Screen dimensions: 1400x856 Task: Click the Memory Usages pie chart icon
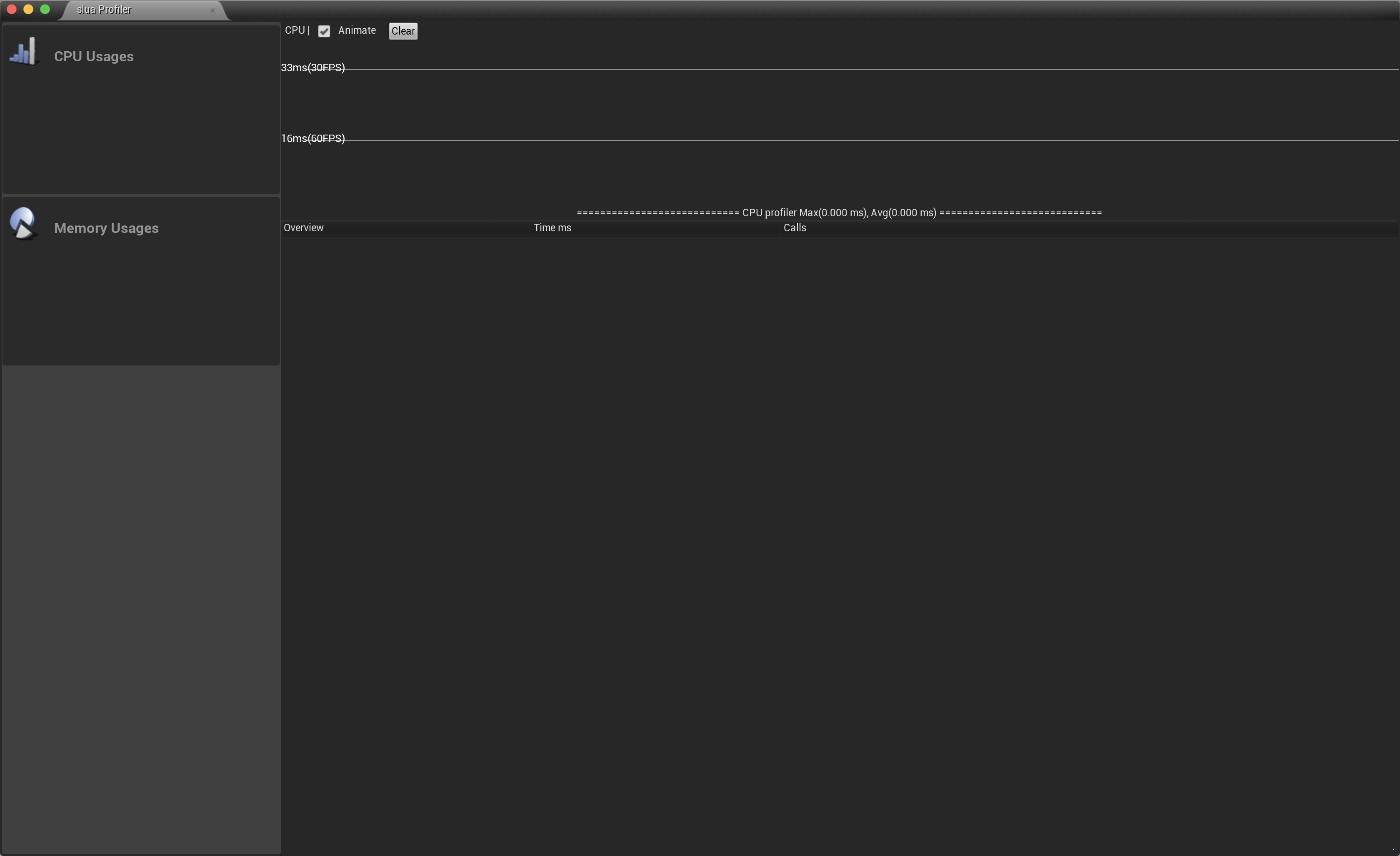point(23,223)
